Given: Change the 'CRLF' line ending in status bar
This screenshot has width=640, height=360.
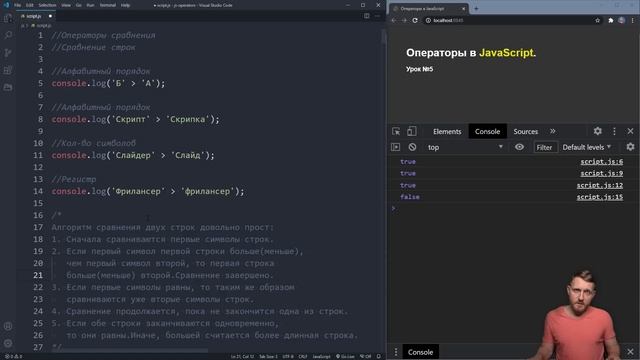Looking at the screenshot, I should click(302, 356).
